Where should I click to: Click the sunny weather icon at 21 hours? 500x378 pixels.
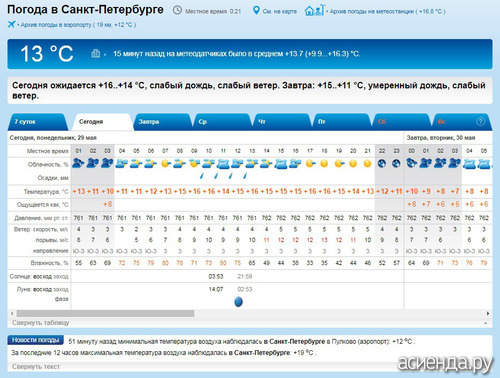point(367,164)
